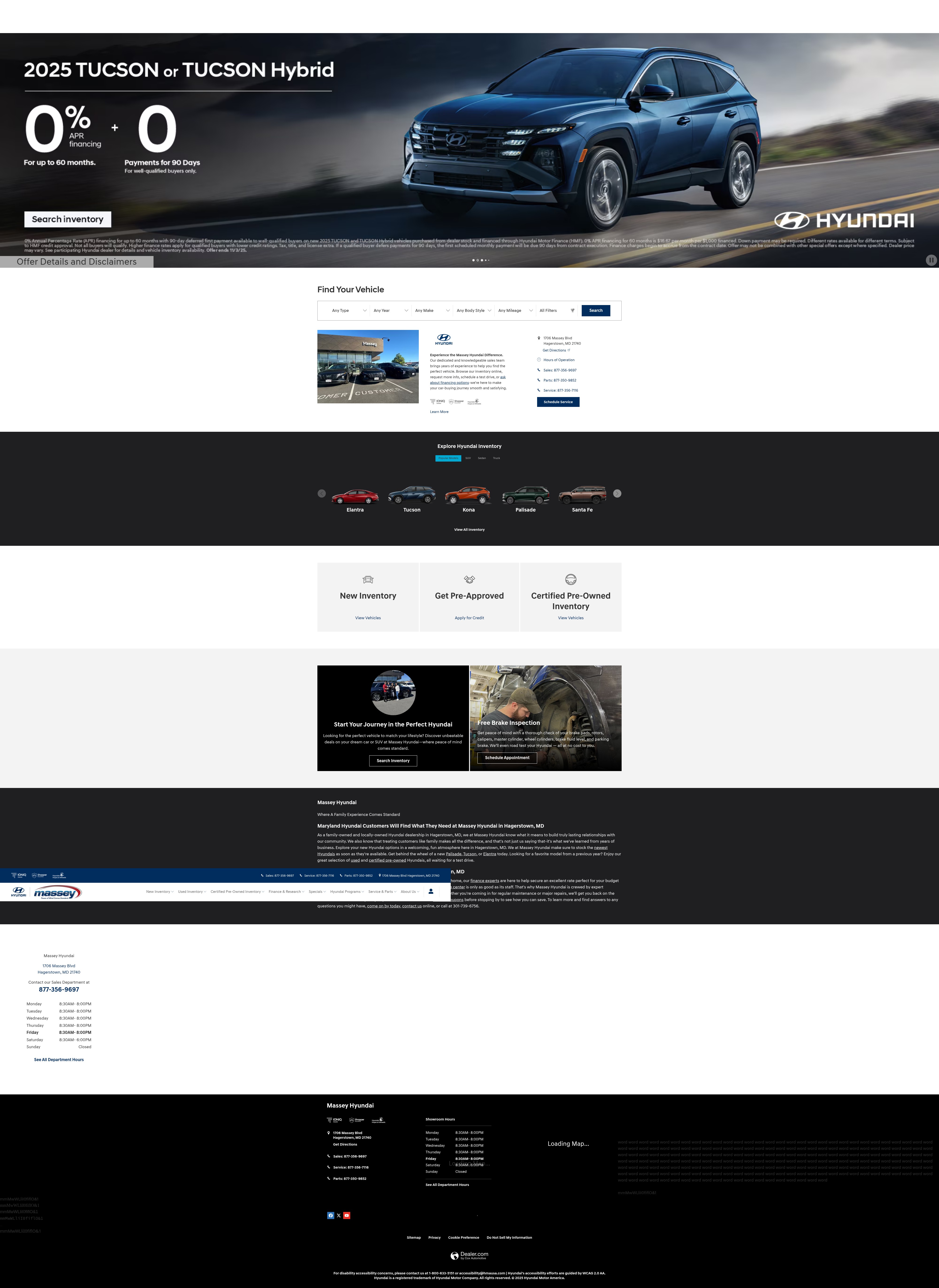Click the Get Directions link in Find Your Vehicle

(556, 351)
